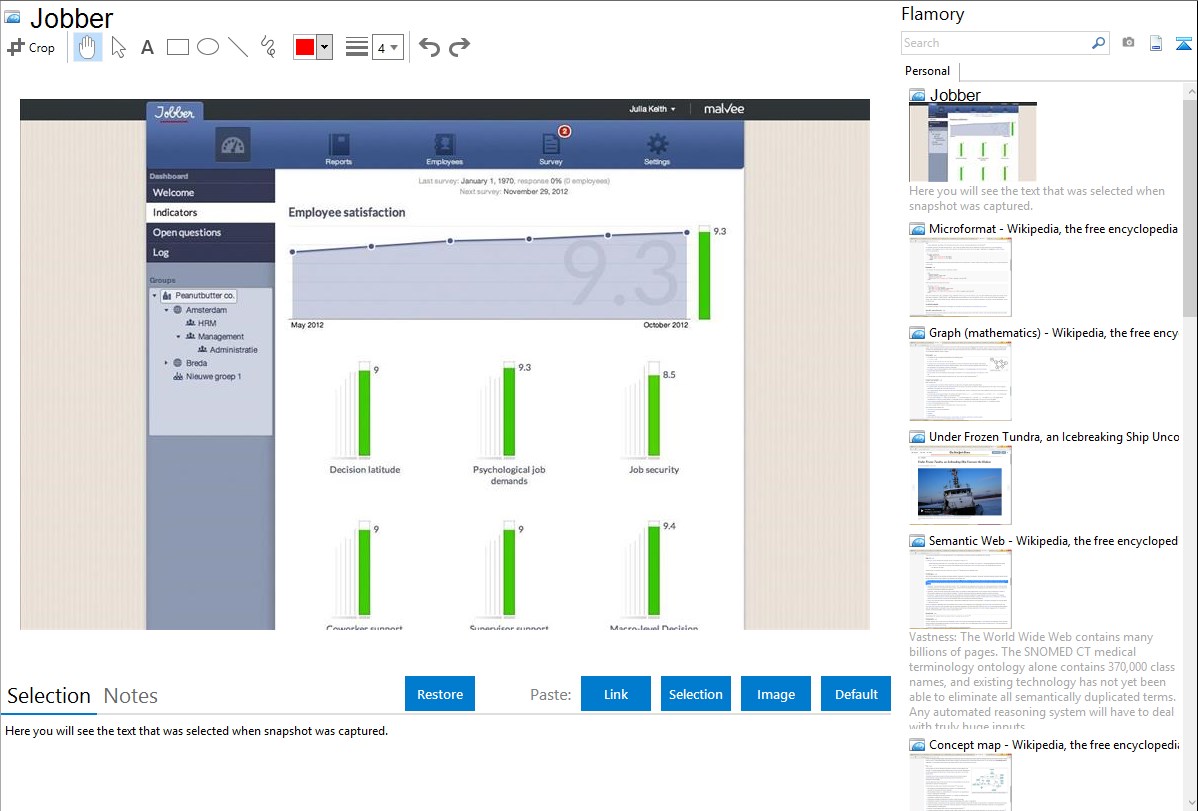Open Reports in the Jobber navigation
Screen dimensions: 1198x811
(338, 148)
